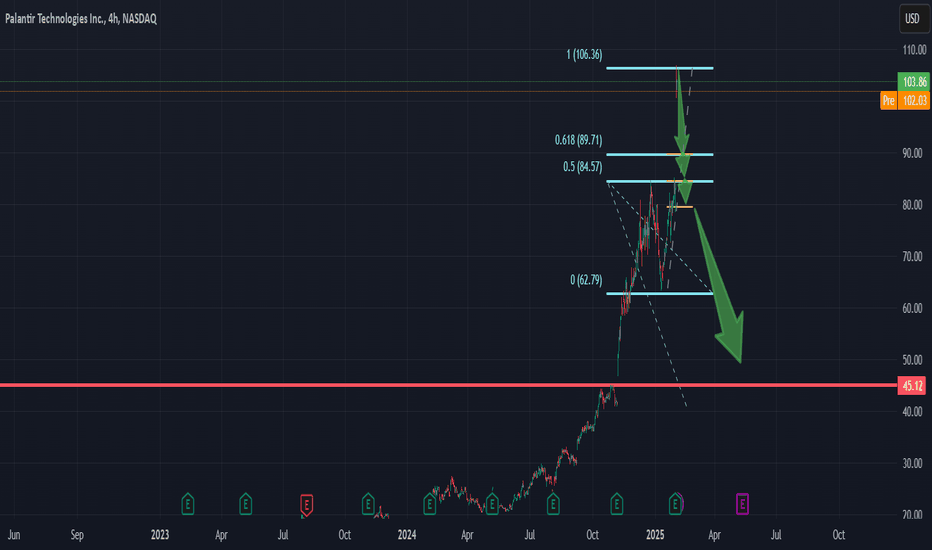Click the Palantir Technologies Inc. chart title
Viewport: 932px width, 550px height.
point(81,18)
